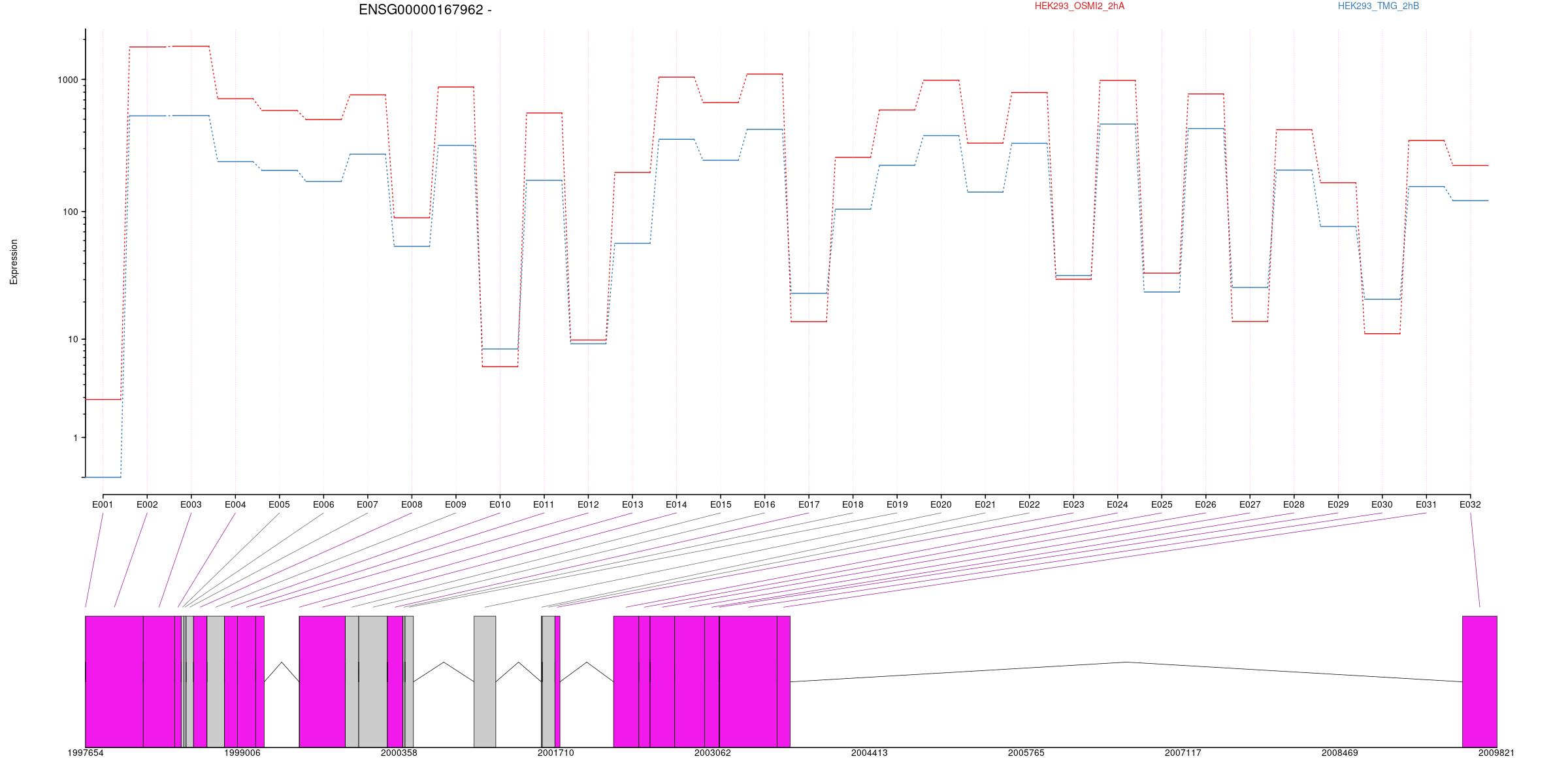Click exon label E013
The image size is (1568, 784).
coord(632,504)
